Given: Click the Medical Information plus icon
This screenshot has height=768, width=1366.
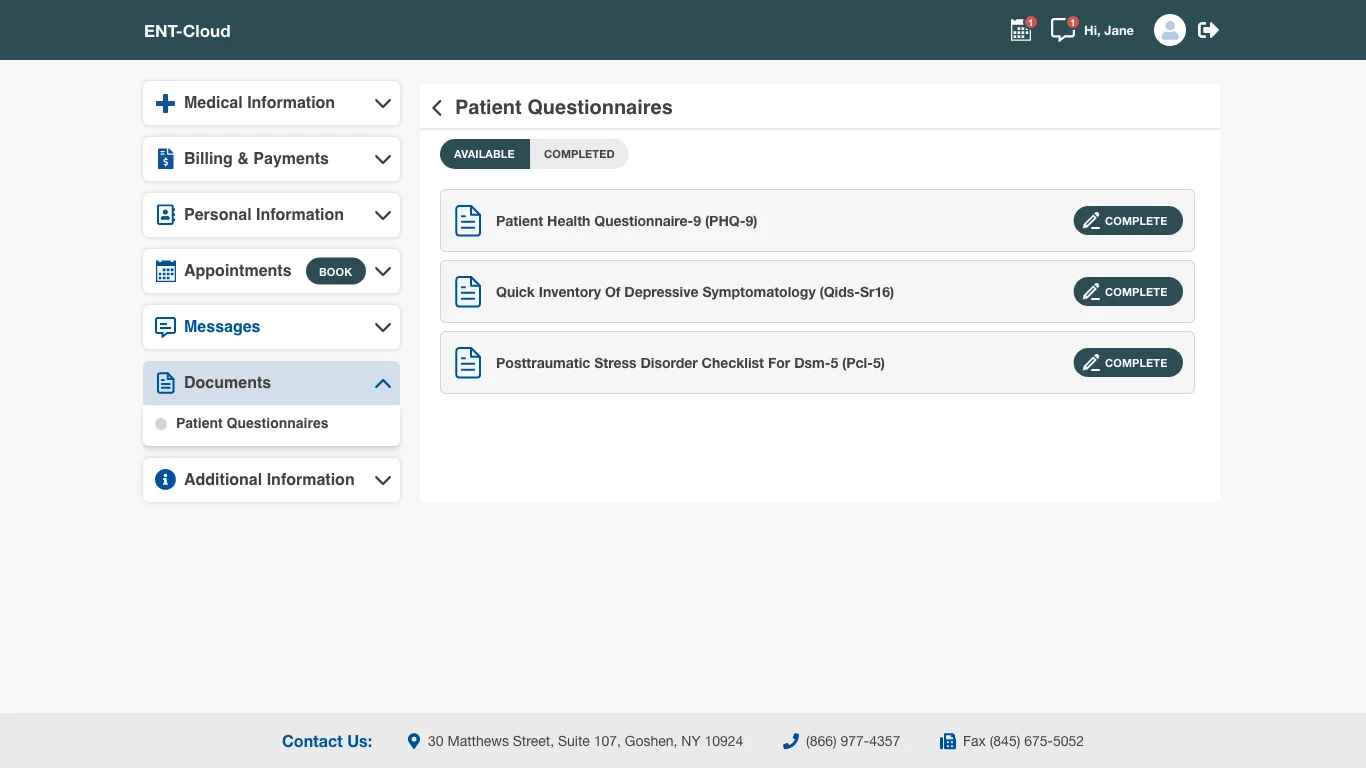Looking at the screenshot, I should click(x=163, y=102).
